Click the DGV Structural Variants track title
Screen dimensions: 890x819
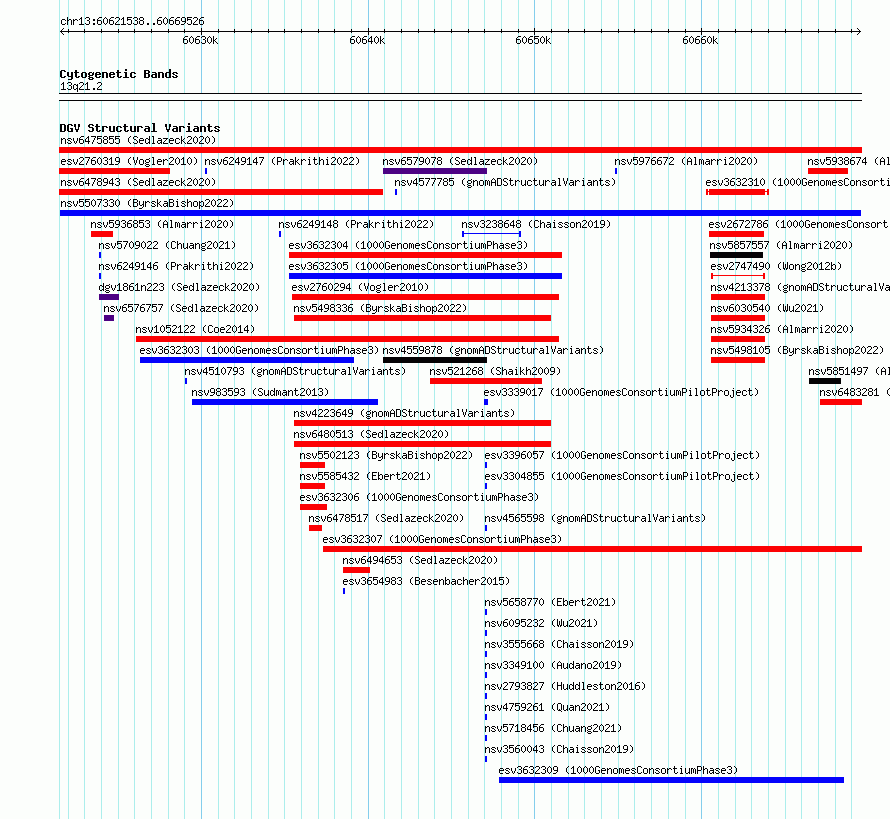(140, 128)
